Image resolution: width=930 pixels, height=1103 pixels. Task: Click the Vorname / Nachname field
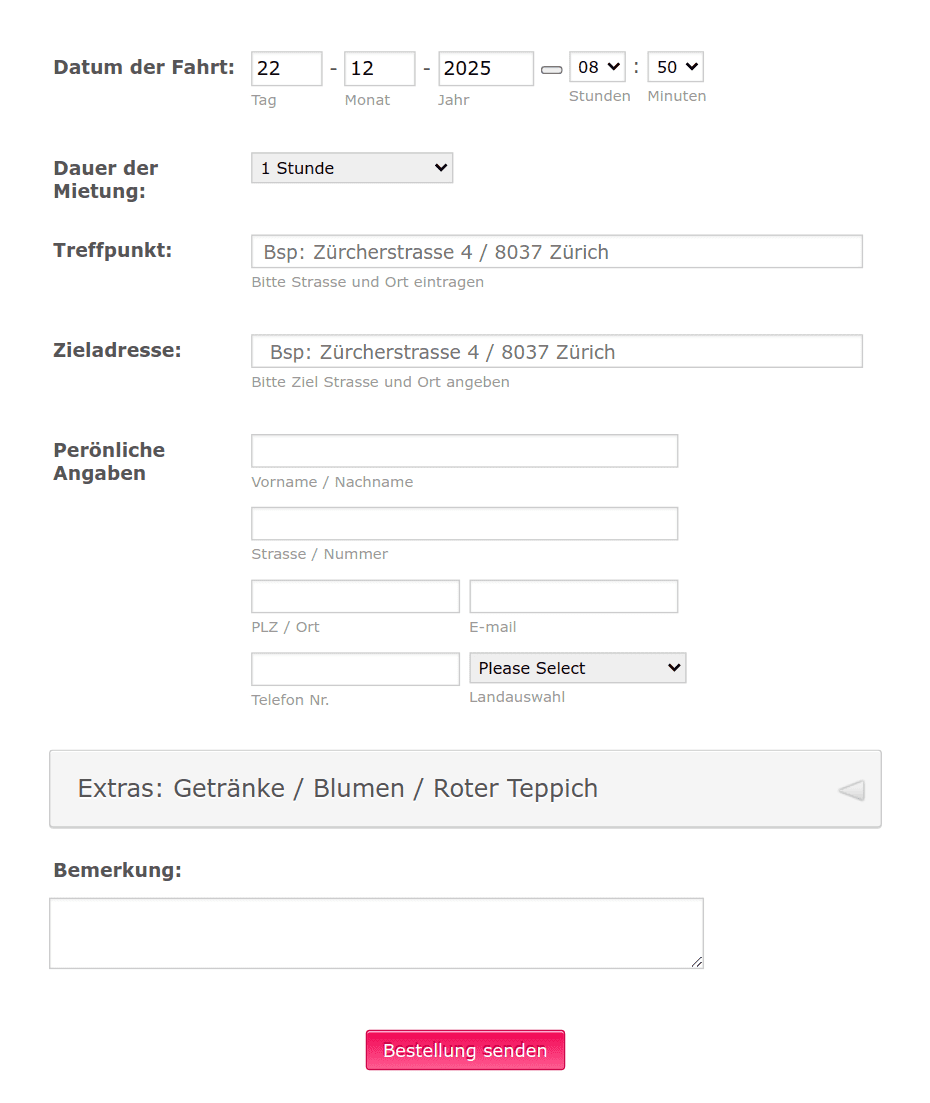click(x=464, y=450)
